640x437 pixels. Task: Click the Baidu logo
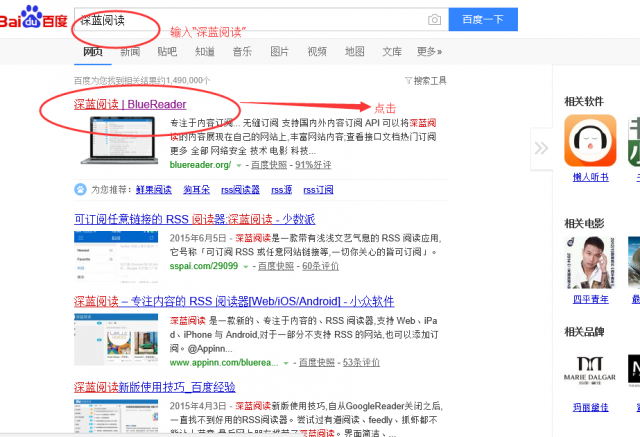[x=33, y=17]
